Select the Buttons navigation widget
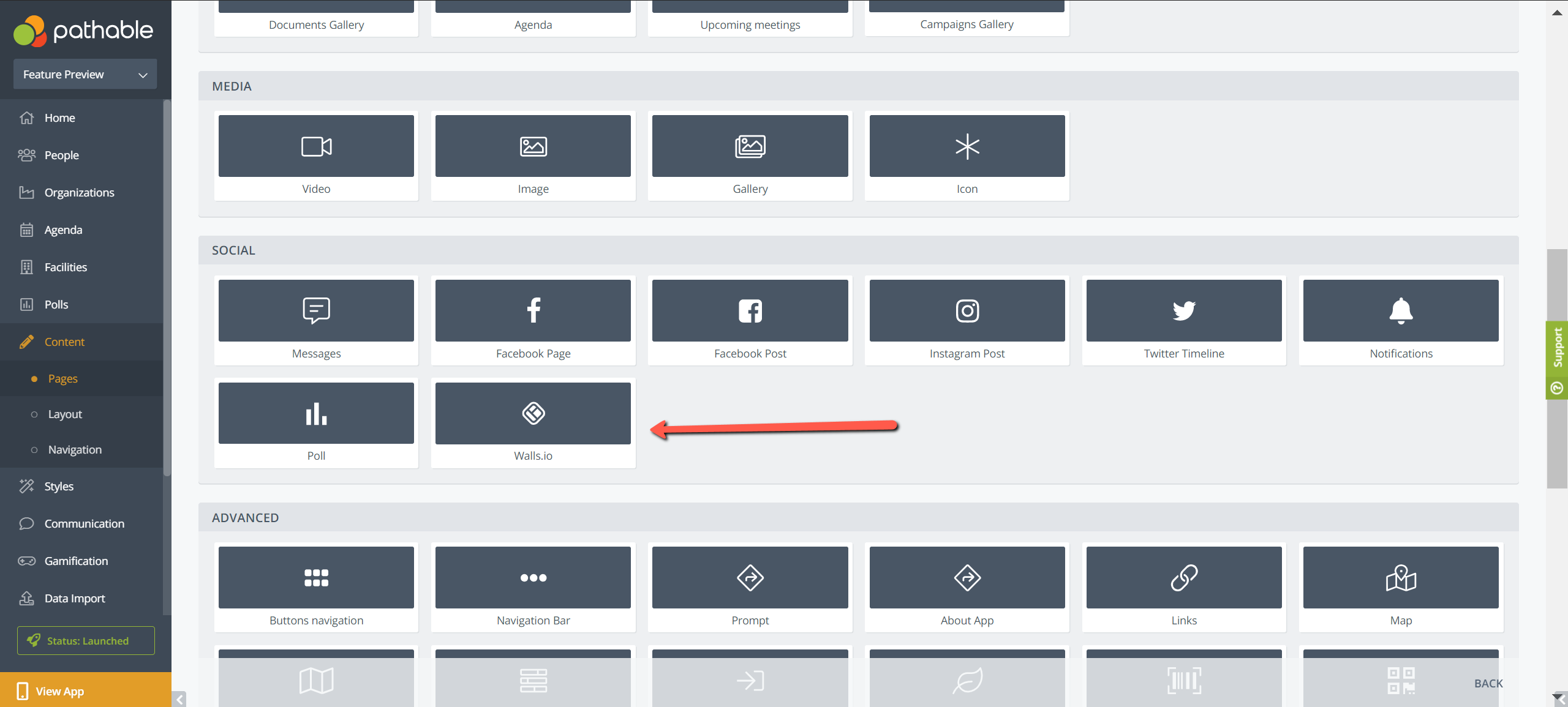The width and height of the screenshot is (1568, 707). click(316, 587)
